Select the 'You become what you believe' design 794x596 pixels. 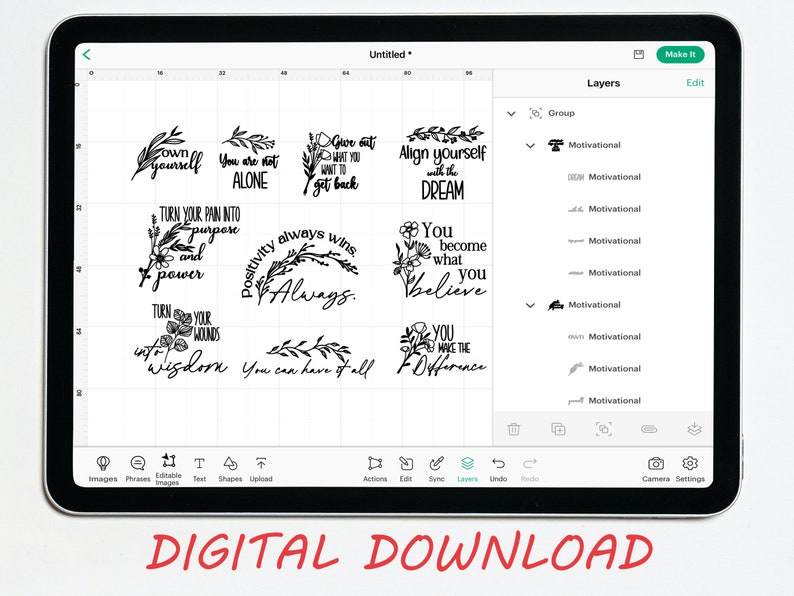[440, 259]
